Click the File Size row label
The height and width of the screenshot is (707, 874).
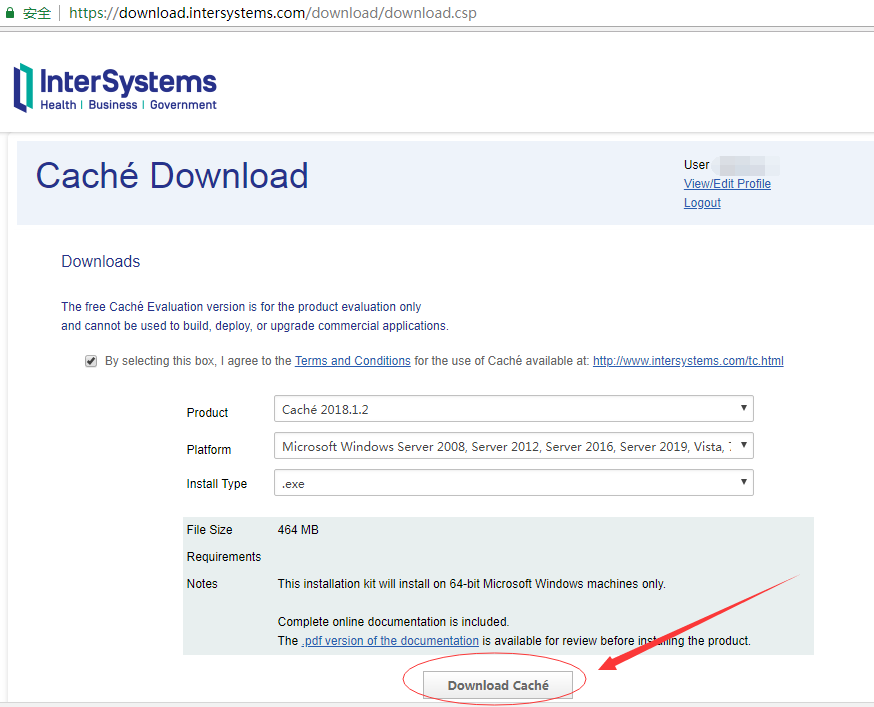click(210, 530)
